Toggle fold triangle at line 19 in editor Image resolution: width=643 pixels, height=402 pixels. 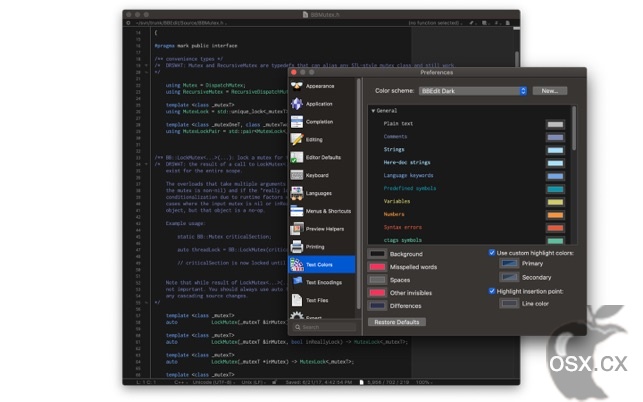coord(146,65)
